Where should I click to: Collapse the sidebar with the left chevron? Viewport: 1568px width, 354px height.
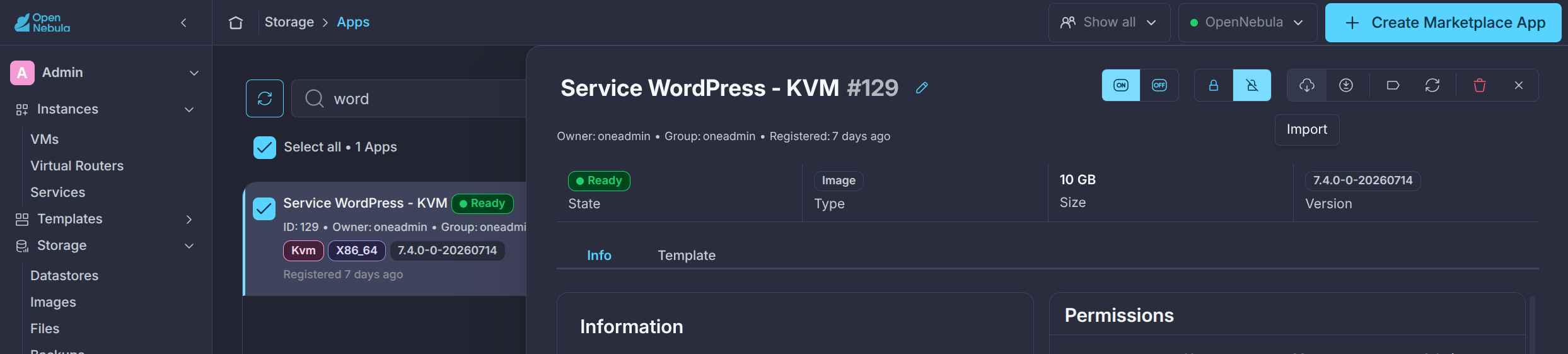[x=183, y=23]
